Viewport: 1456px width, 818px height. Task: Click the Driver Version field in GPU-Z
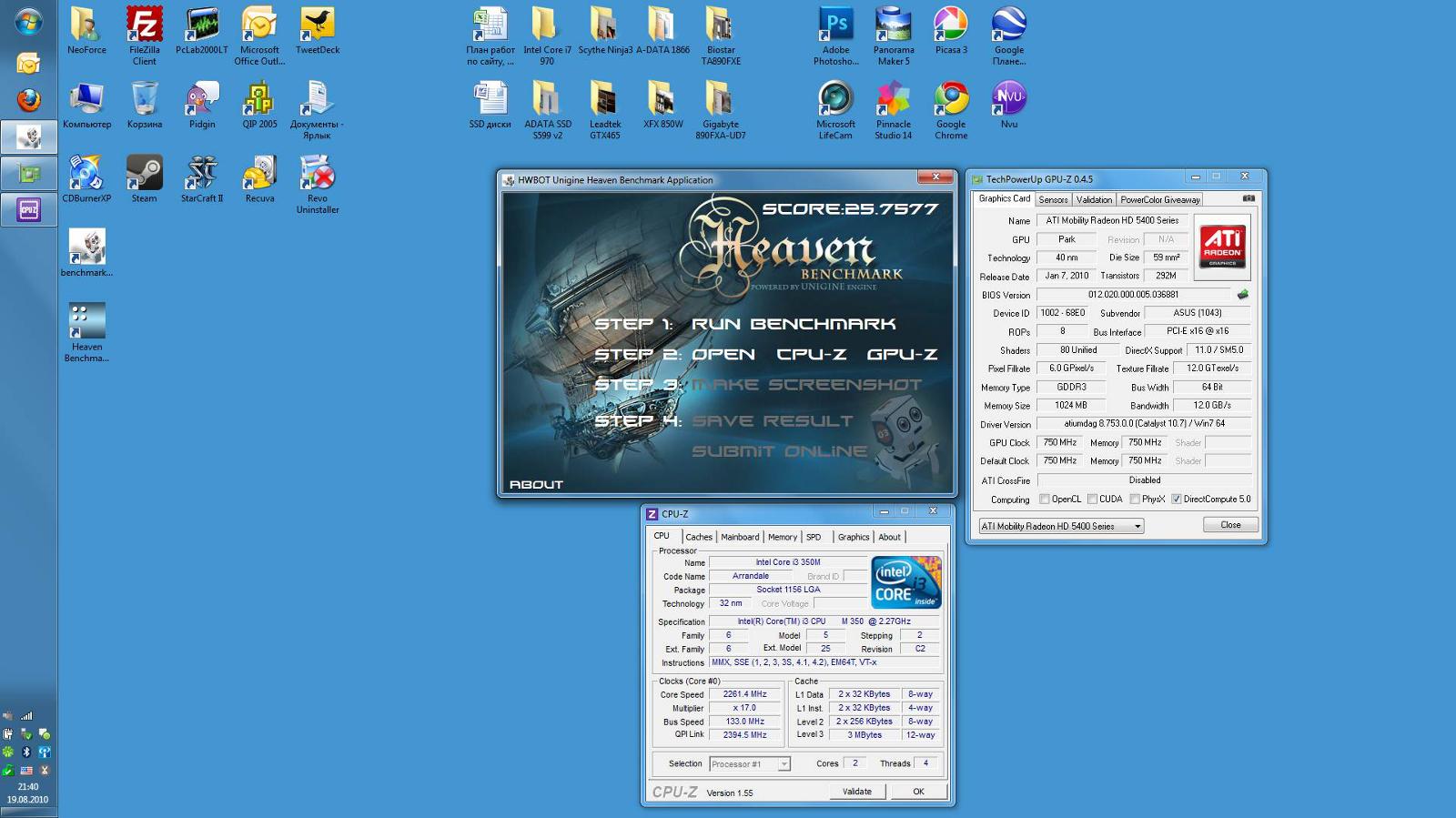pos(1144,424)
